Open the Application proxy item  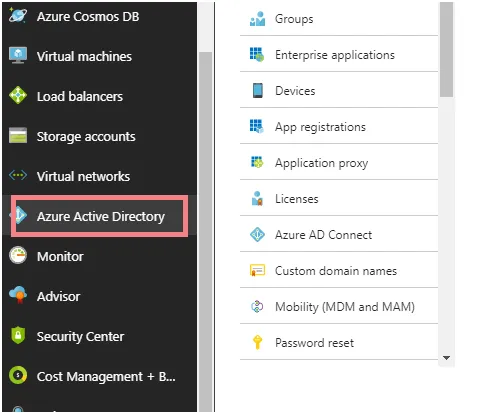(x=339, y=162)
